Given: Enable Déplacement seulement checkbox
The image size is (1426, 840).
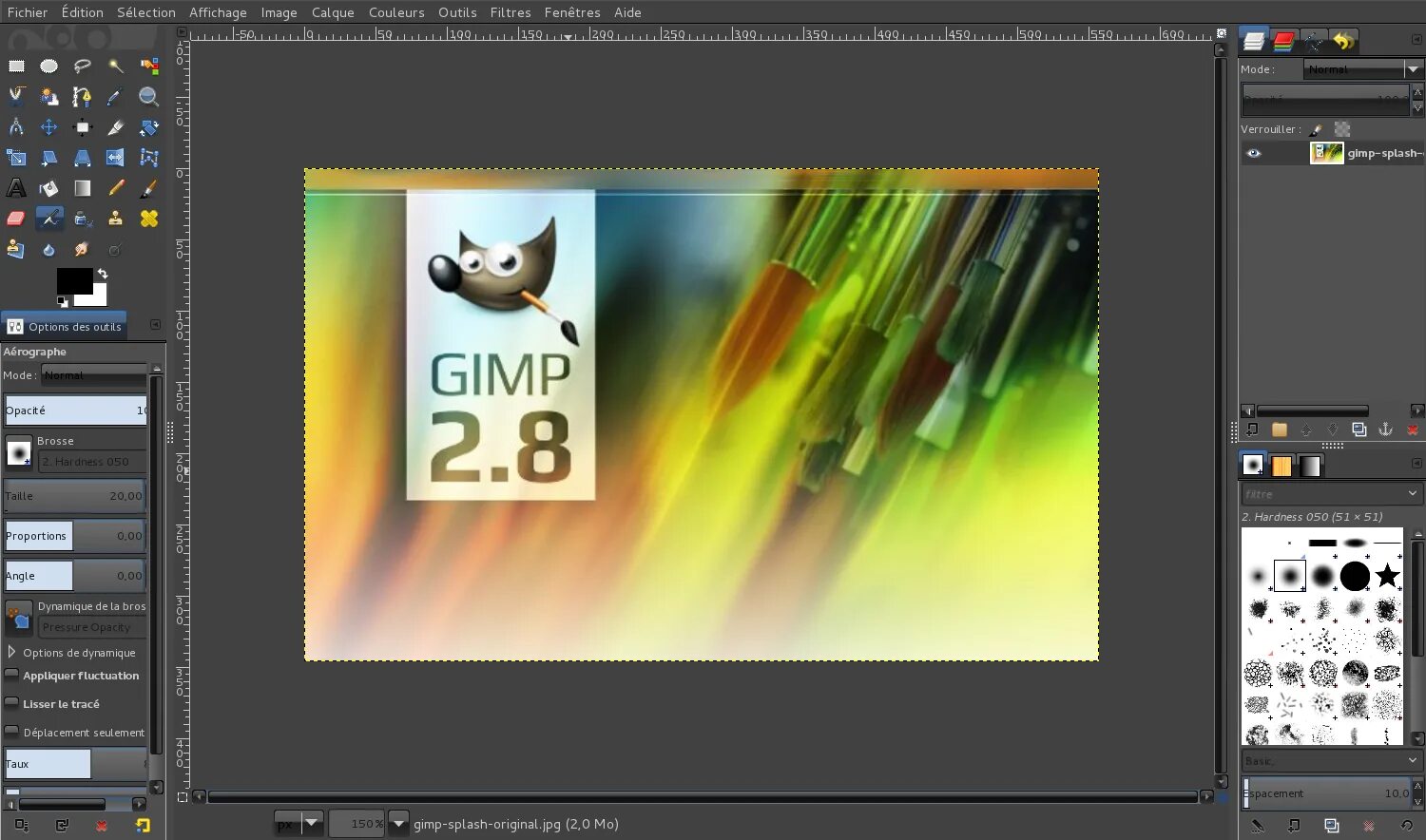Looking at the screenshot, I should click(x=12, y=732).
